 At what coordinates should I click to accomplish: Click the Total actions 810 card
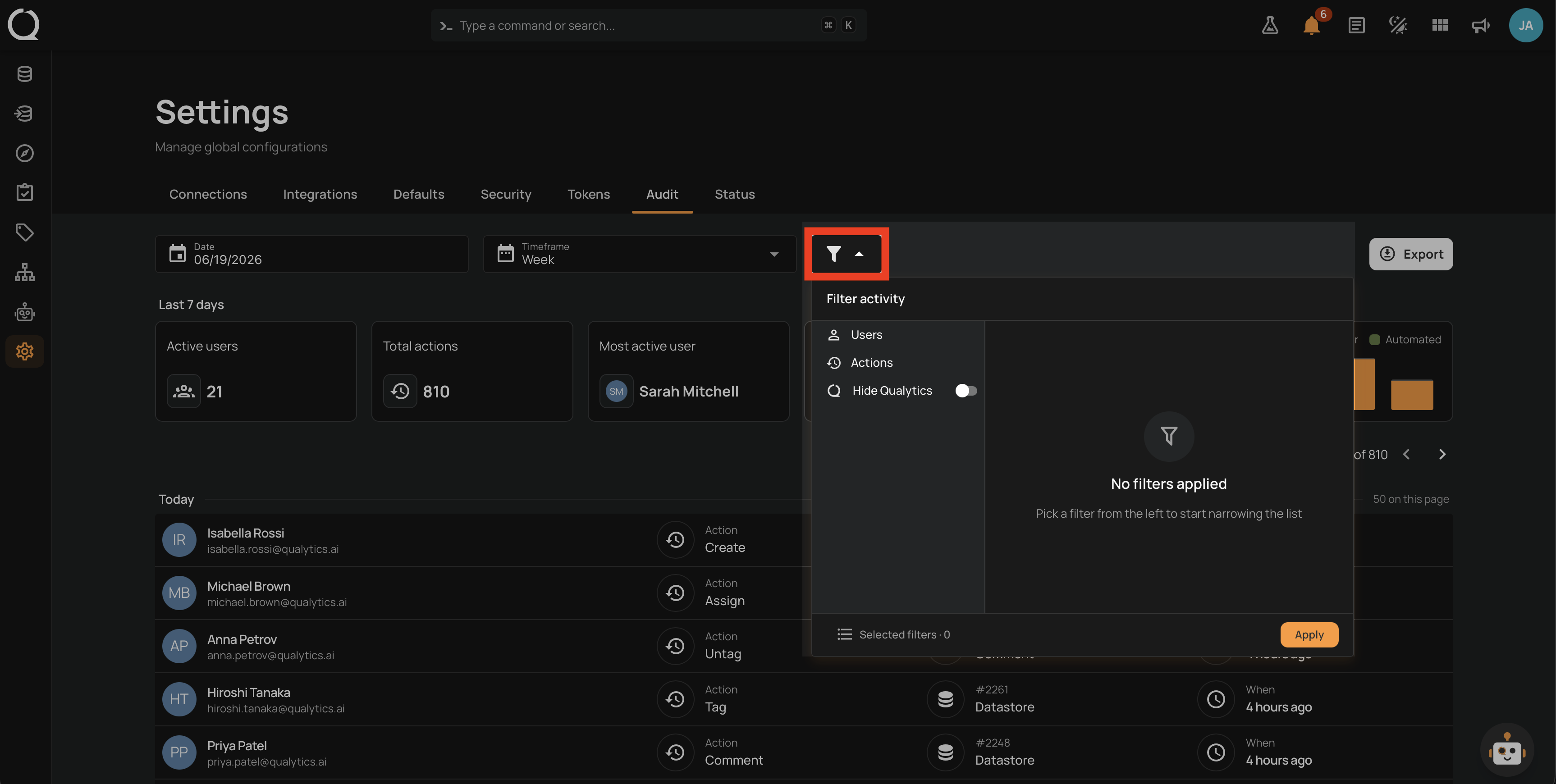point(472,371)
